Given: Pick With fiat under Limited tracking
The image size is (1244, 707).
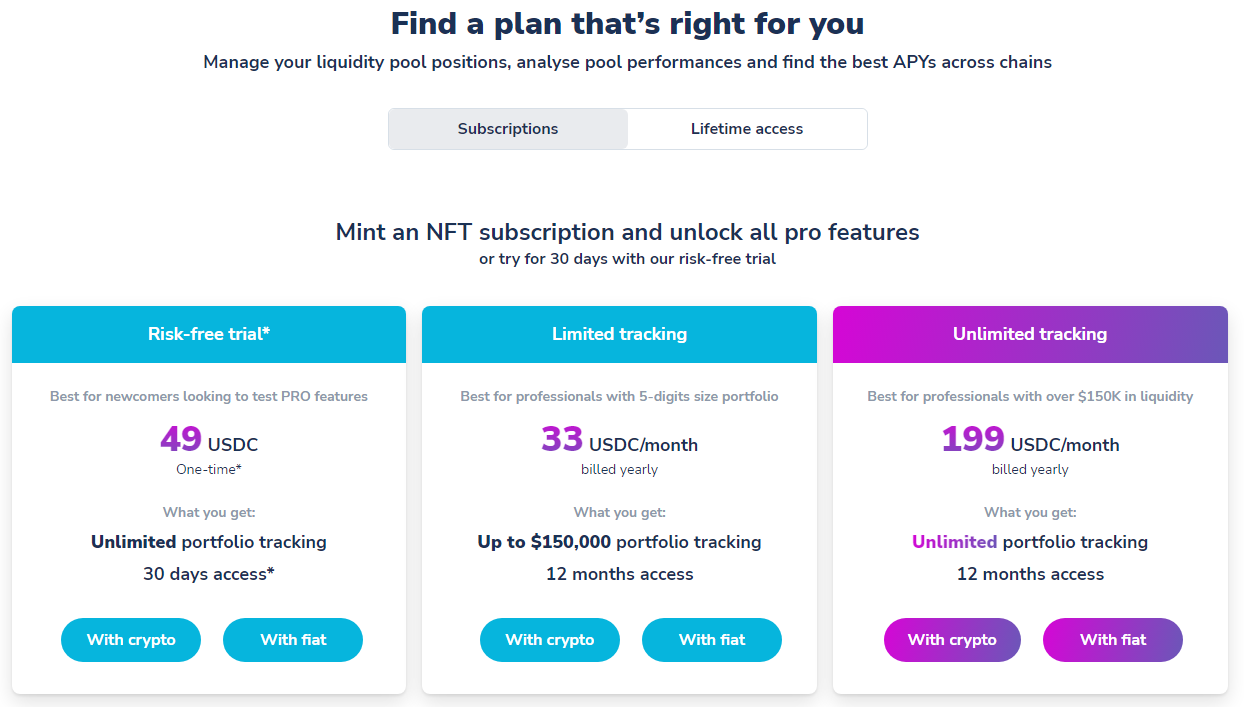Looking at the screenshot, I should (712, 640).
